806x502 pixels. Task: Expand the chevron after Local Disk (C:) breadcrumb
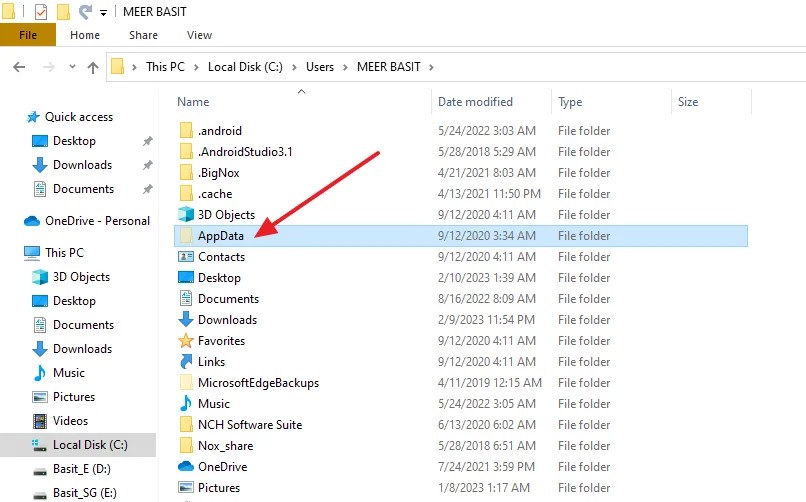click(x=295, y=67)
